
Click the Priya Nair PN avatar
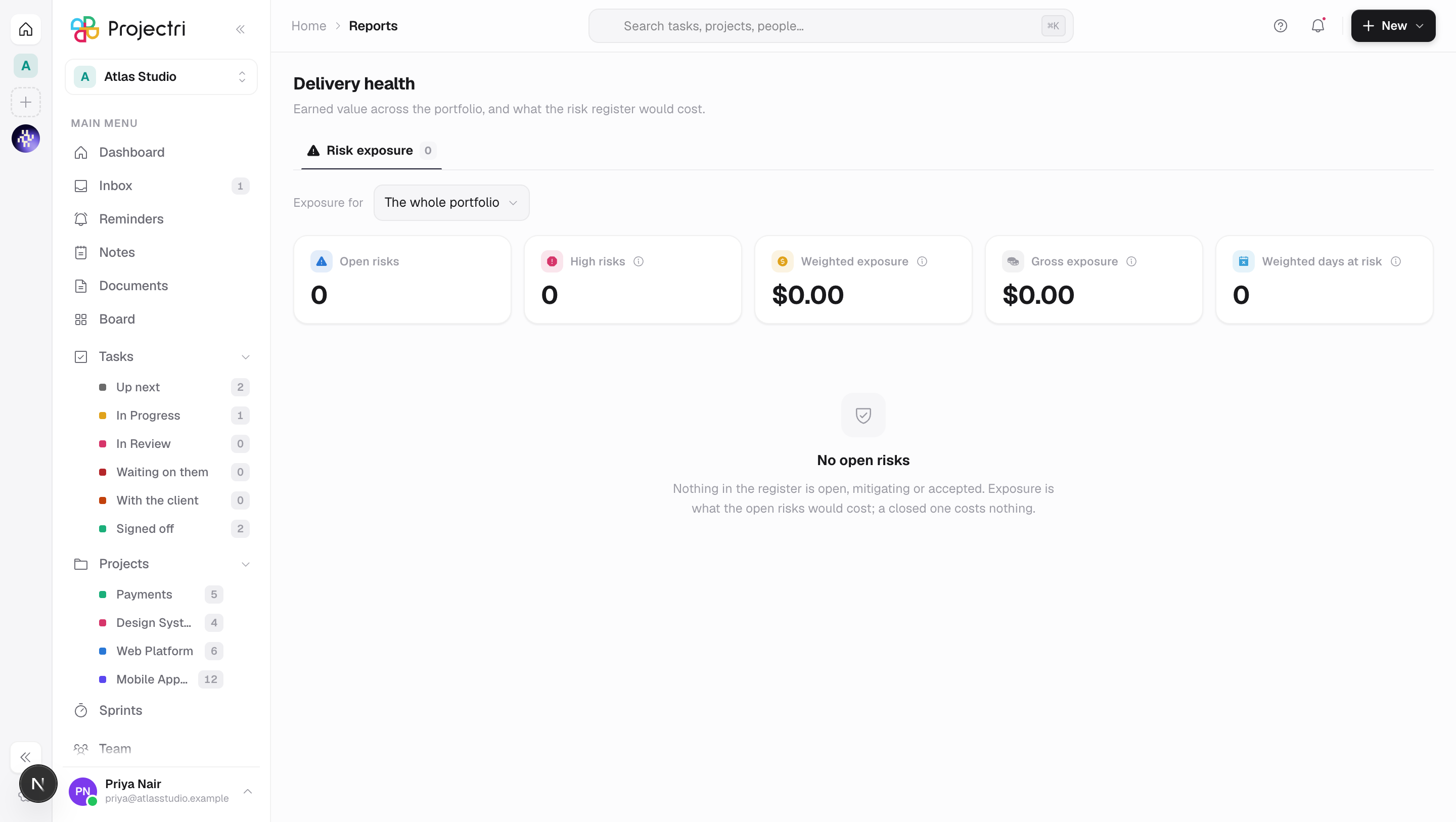click(x=82, y=791)
